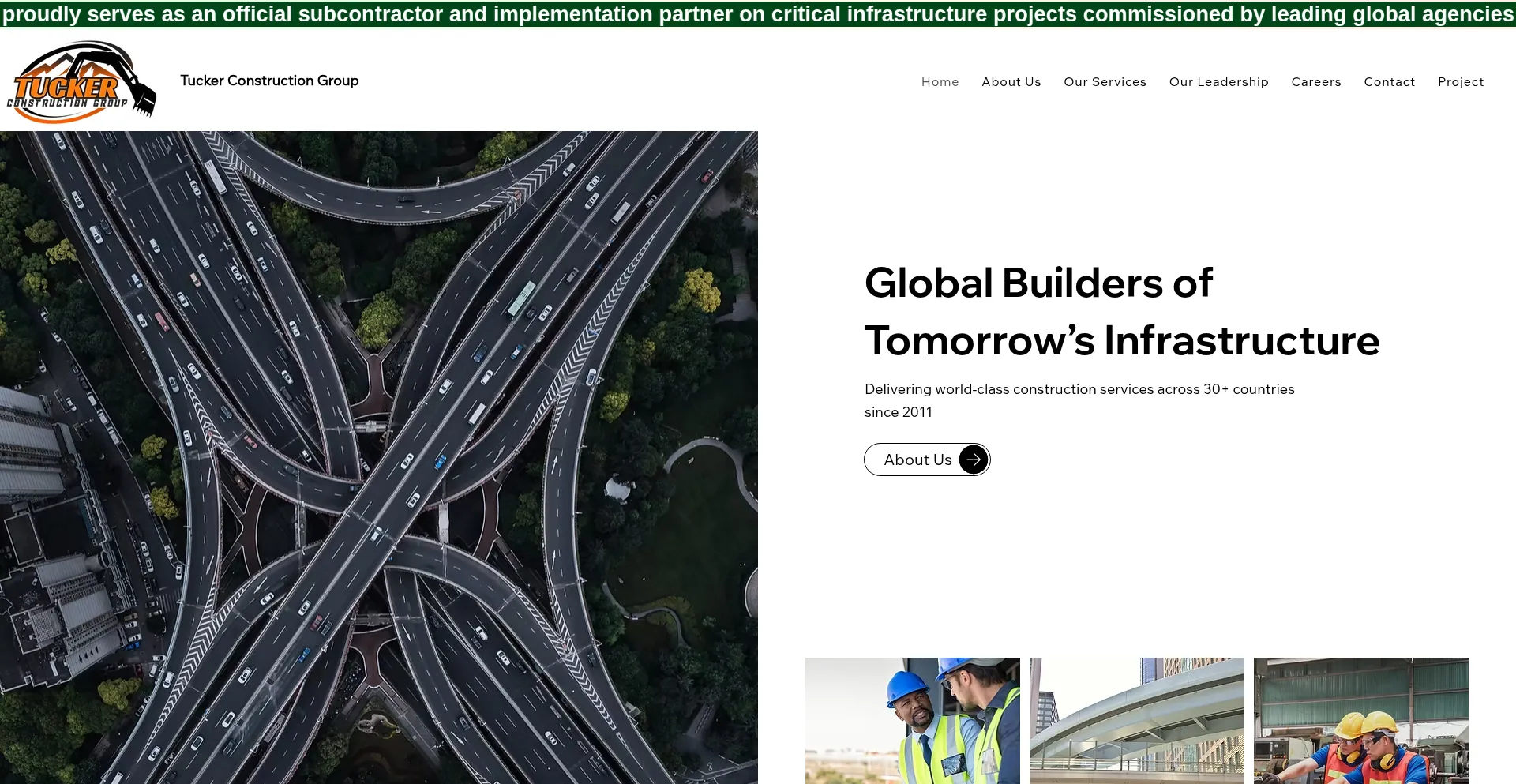1516x784 pixels.
Task: Click the Tucker Construction Group logo
Action: tap(81, 81)
